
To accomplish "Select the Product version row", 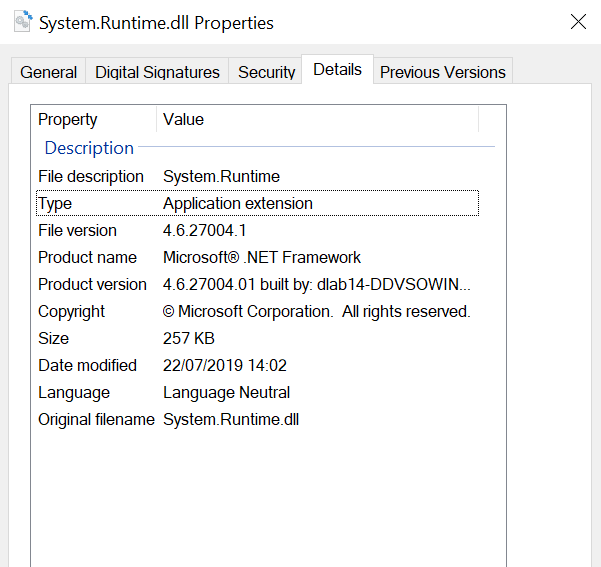I will pos(258,284).
